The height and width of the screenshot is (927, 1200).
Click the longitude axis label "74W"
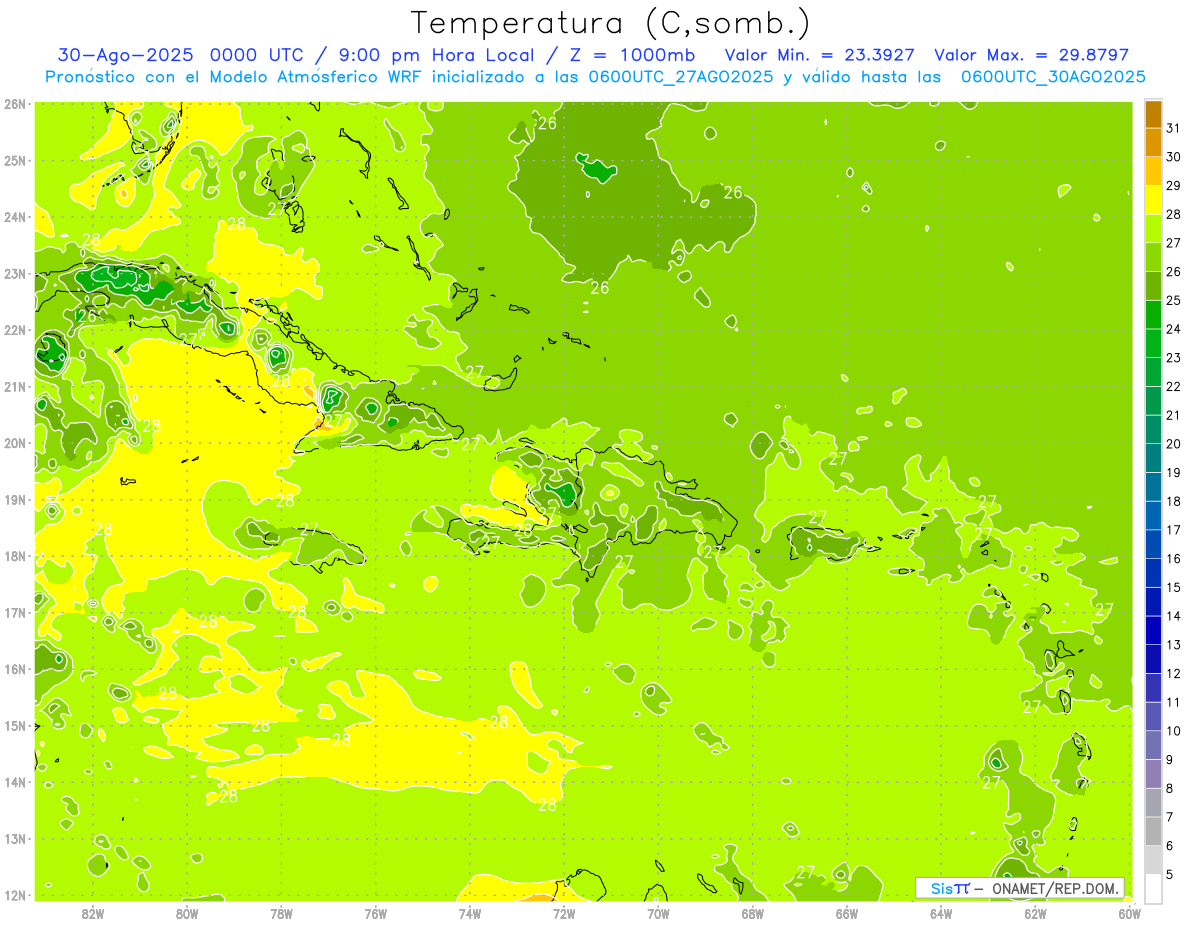[470, 913]
